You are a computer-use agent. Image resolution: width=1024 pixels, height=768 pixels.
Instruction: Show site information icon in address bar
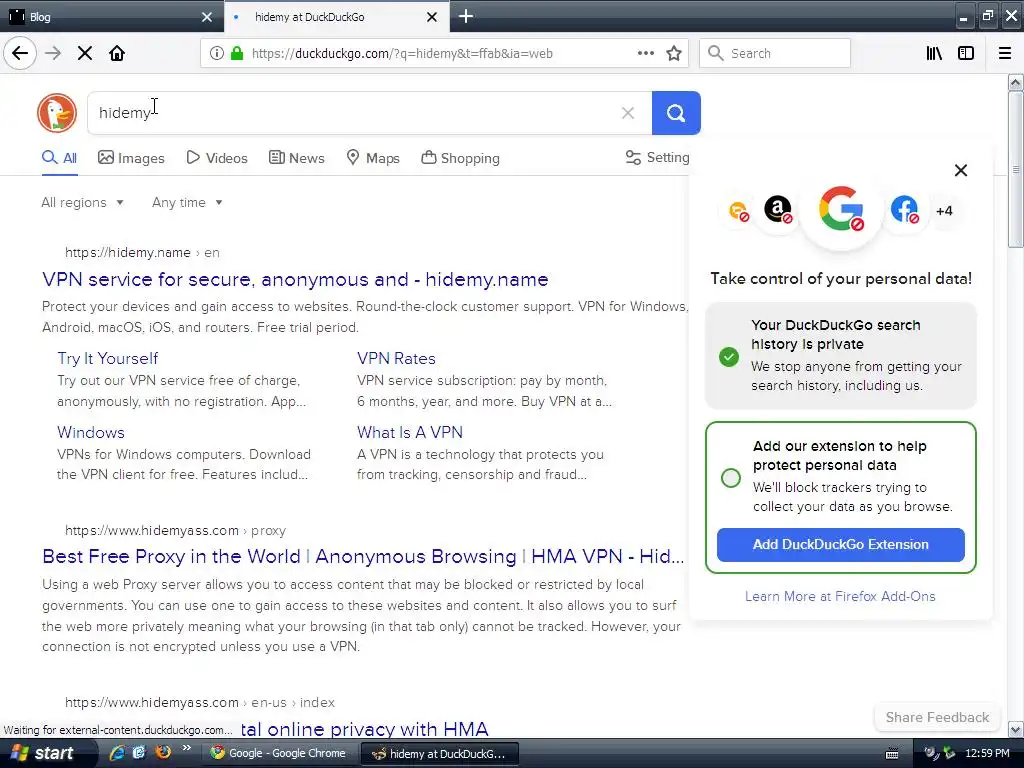(217, 53)
